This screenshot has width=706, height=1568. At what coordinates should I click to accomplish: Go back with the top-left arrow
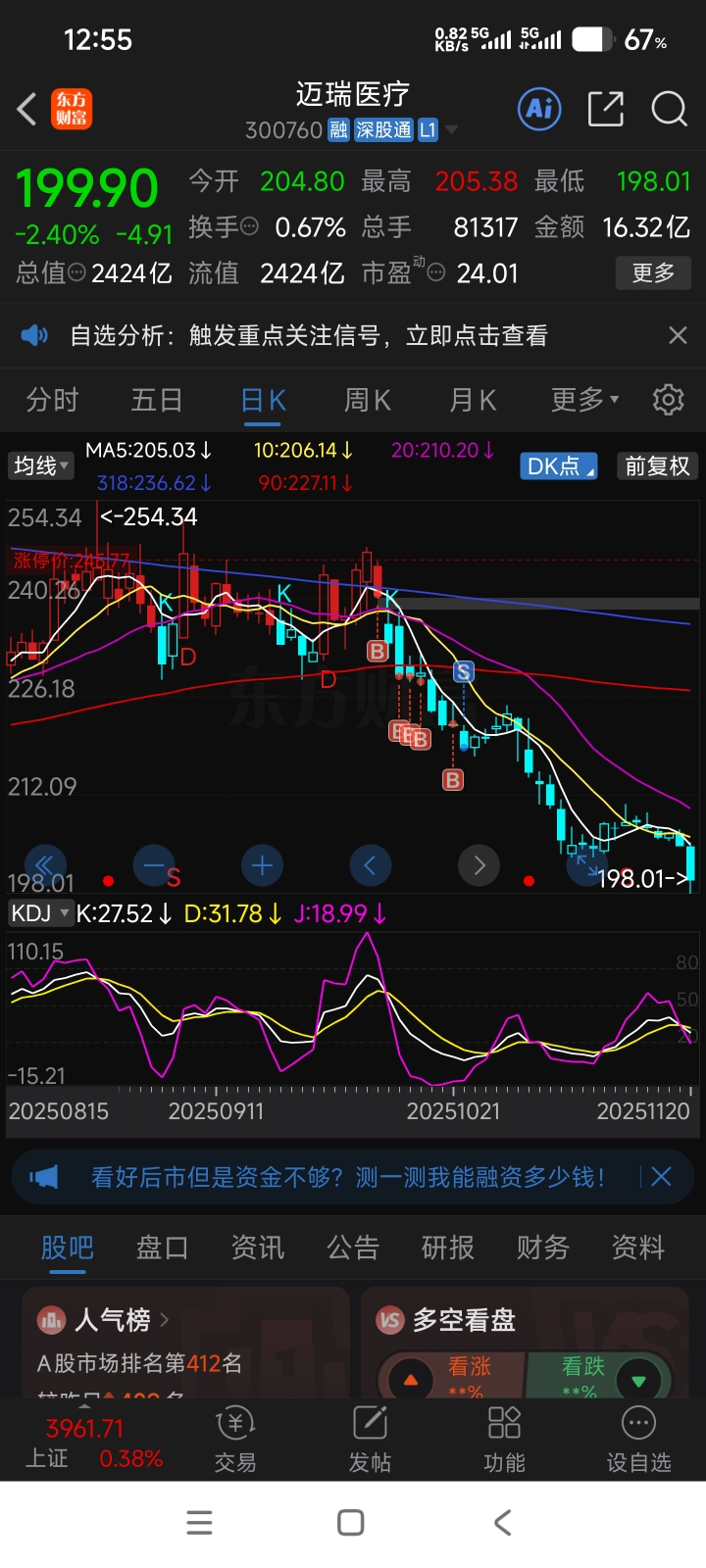coord(27,109)
